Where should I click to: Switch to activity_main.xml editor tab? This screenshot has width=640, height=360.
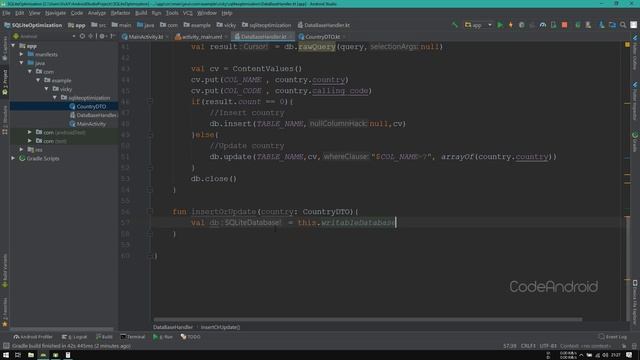tap(201, 37)
